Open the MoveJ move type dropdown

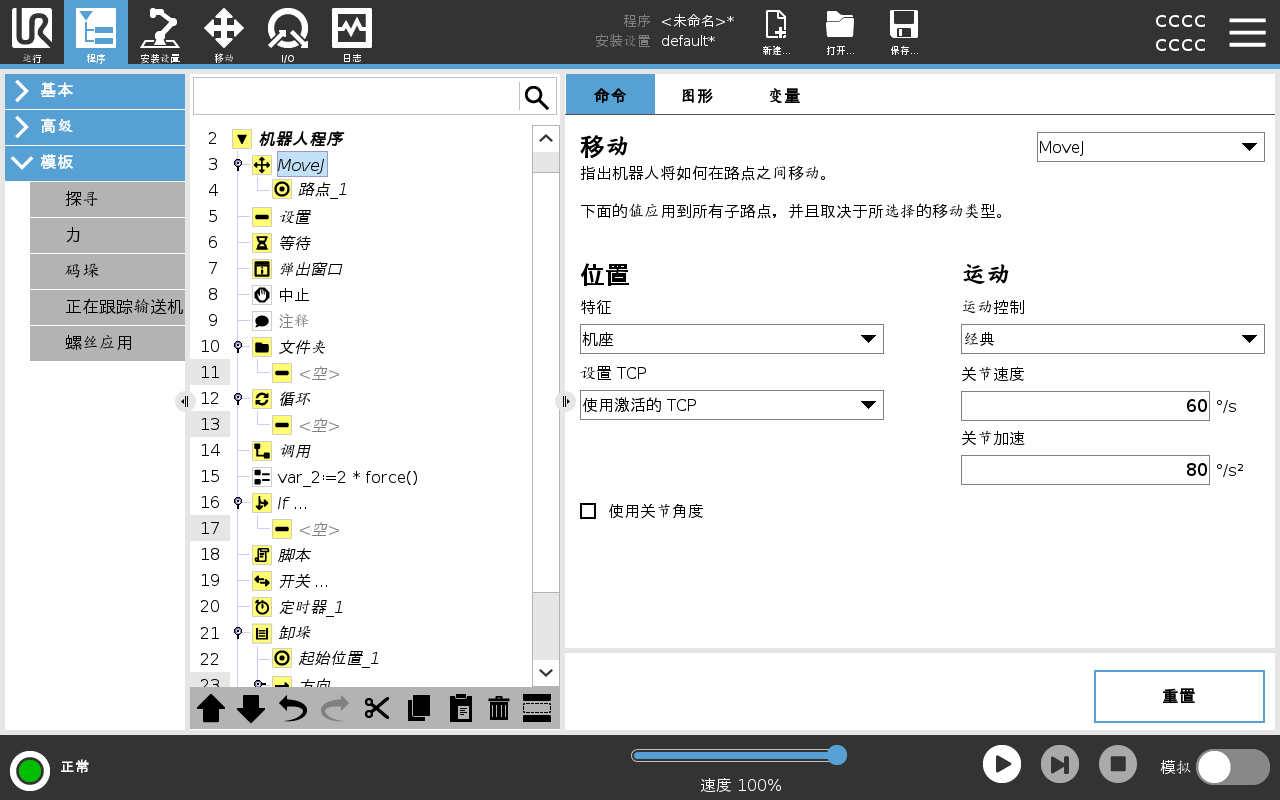(1150, 147)
